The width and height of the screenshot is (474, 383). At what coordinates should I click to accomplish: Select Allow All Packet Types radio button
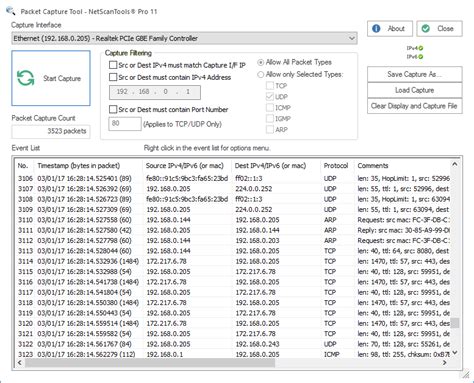tap(261, 62)
